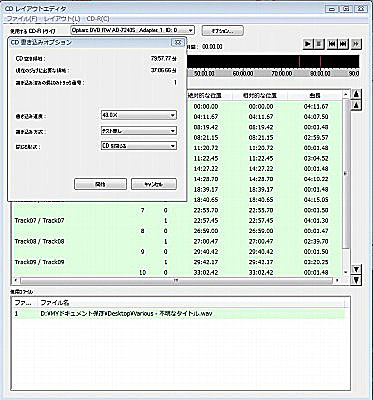373x400 pixels.
Task: Click the 開始 start button in dialog
Action: pyautogui.click(x=100, y=184)
